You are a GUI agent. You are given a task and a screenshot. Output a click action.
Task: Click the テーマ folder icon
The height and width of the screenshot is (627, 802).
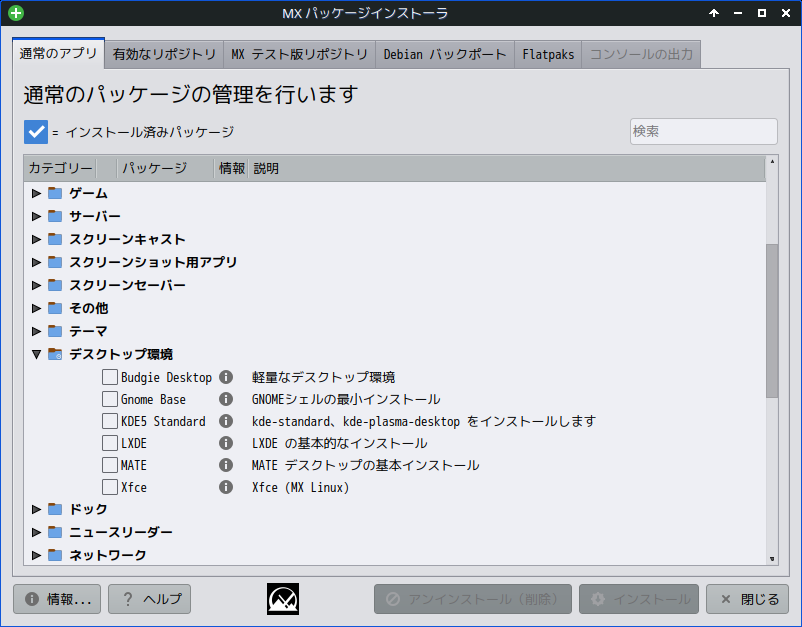pyautogui.click(x=55, y=331)
